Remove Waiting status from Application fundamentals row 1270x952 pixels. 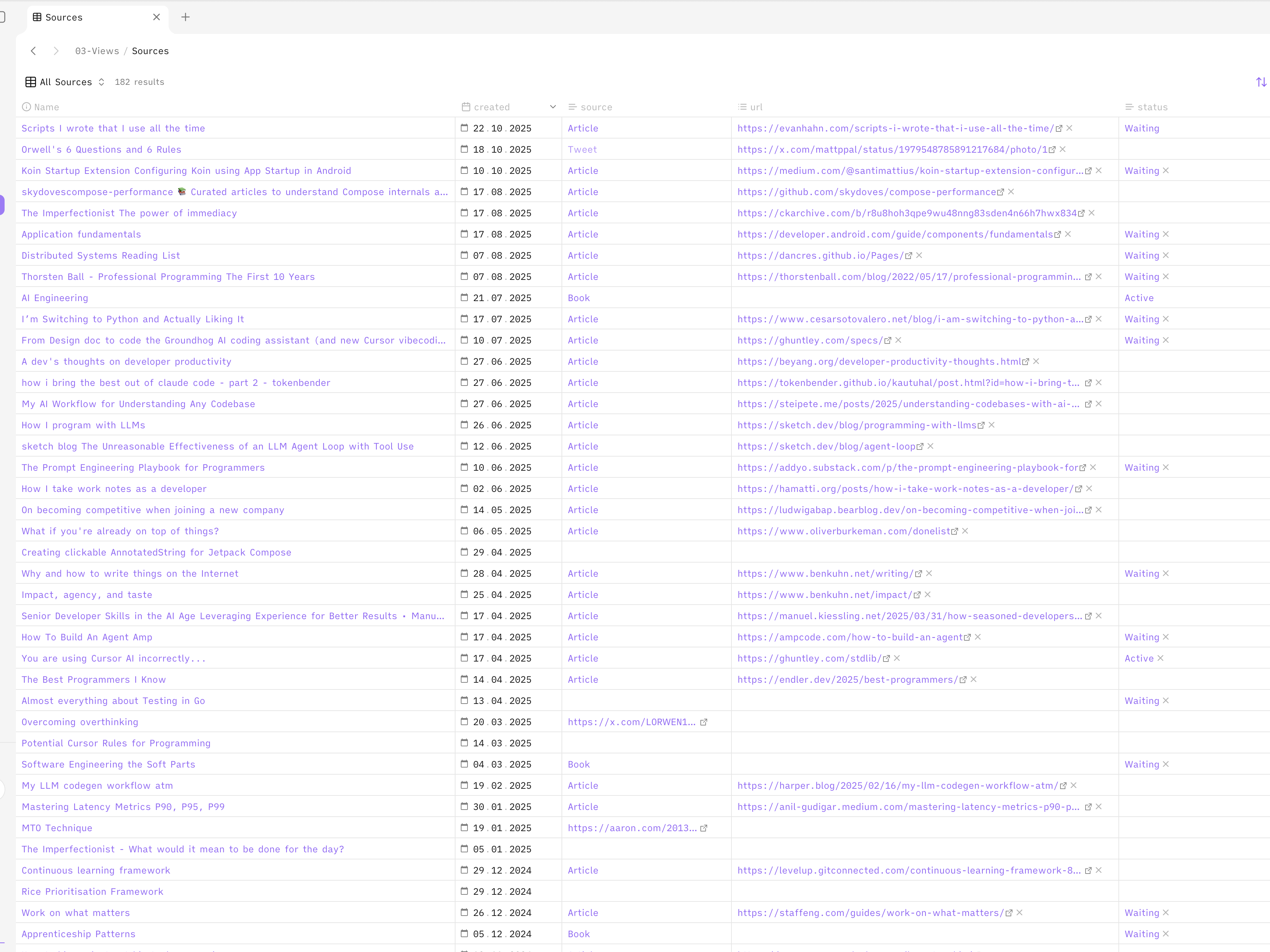[x=1165, y=234]
